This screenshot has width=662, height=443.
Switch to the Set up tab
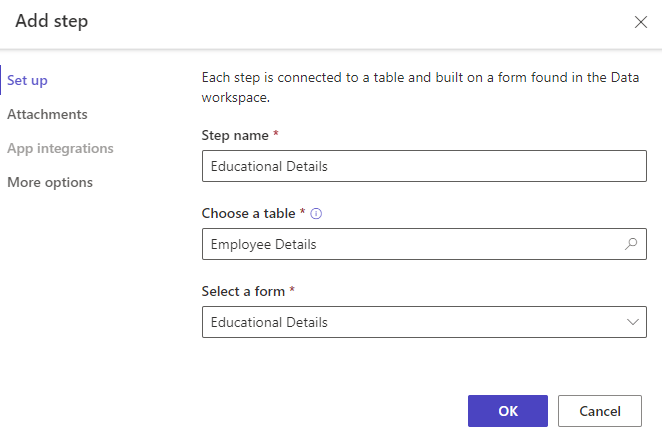pos(27,80)
